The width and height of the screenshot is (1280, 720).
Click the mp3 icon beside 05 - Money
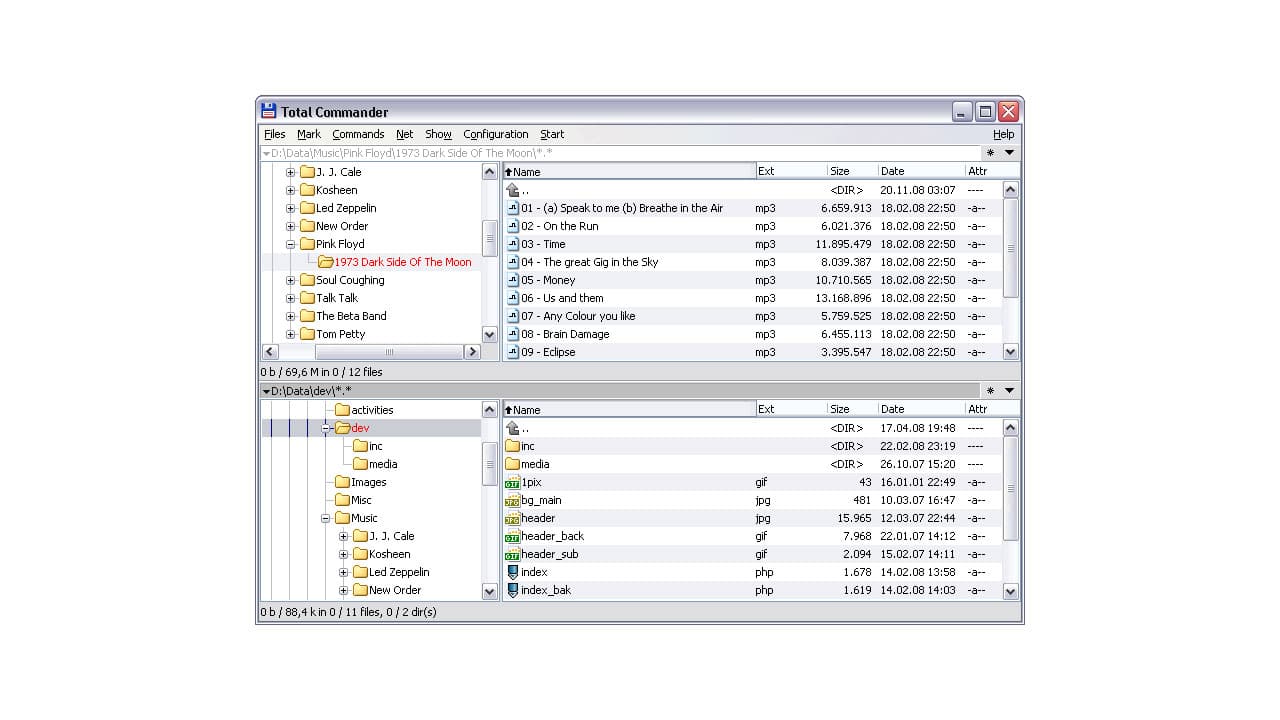tap(513, 280)
